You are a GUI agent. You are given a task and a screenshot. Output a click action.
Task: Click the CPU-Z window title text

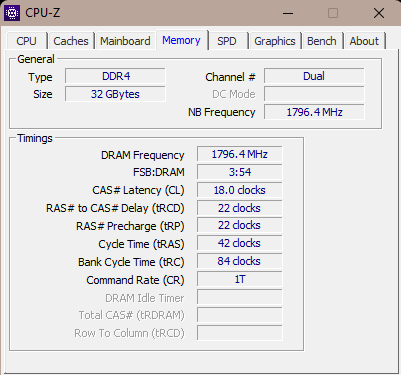click(42, 13)
